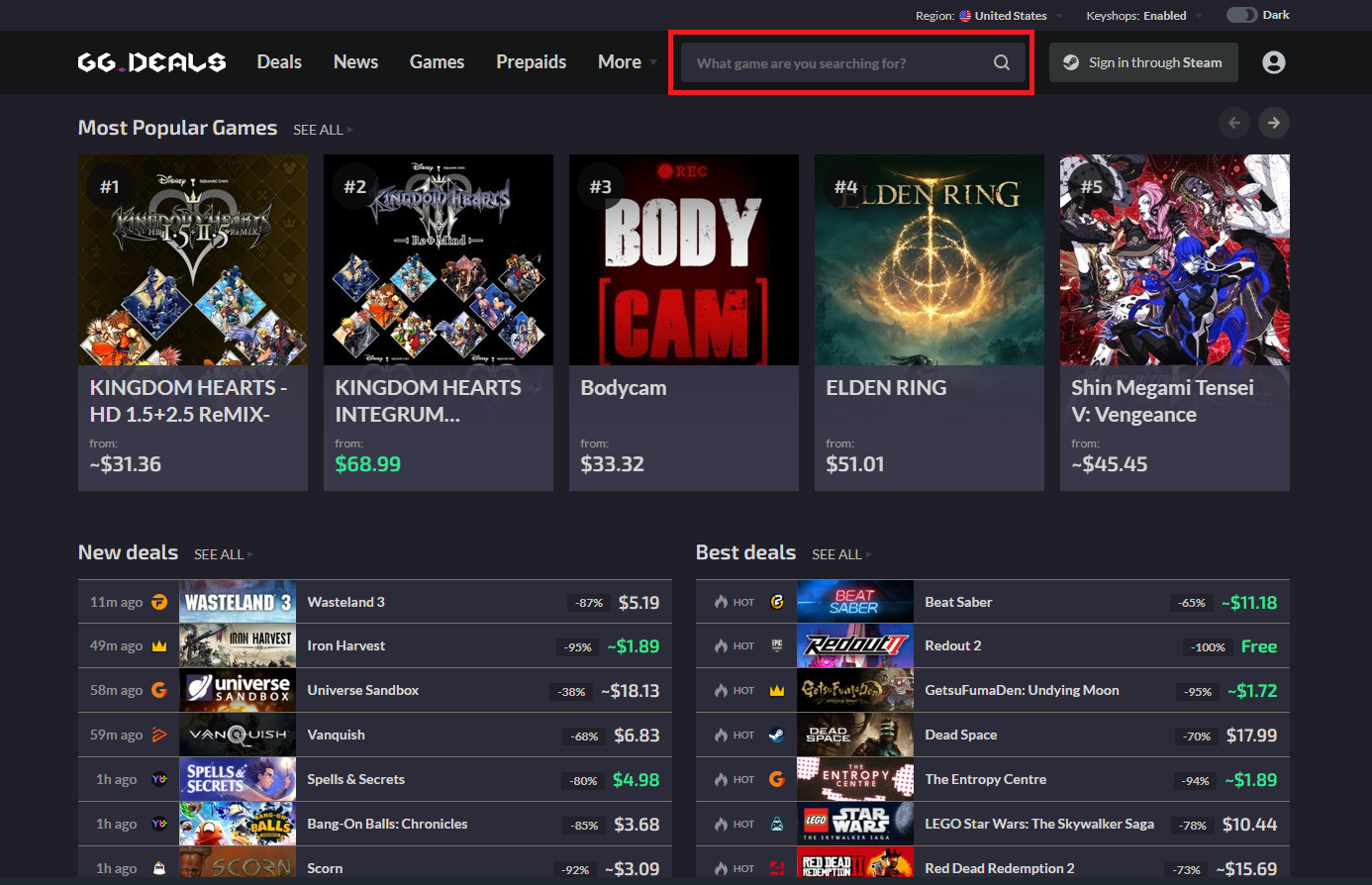This screenshot has height=885, width=1372.
Task: Click SEE ALL next to New deals
Action: point(223,554)
